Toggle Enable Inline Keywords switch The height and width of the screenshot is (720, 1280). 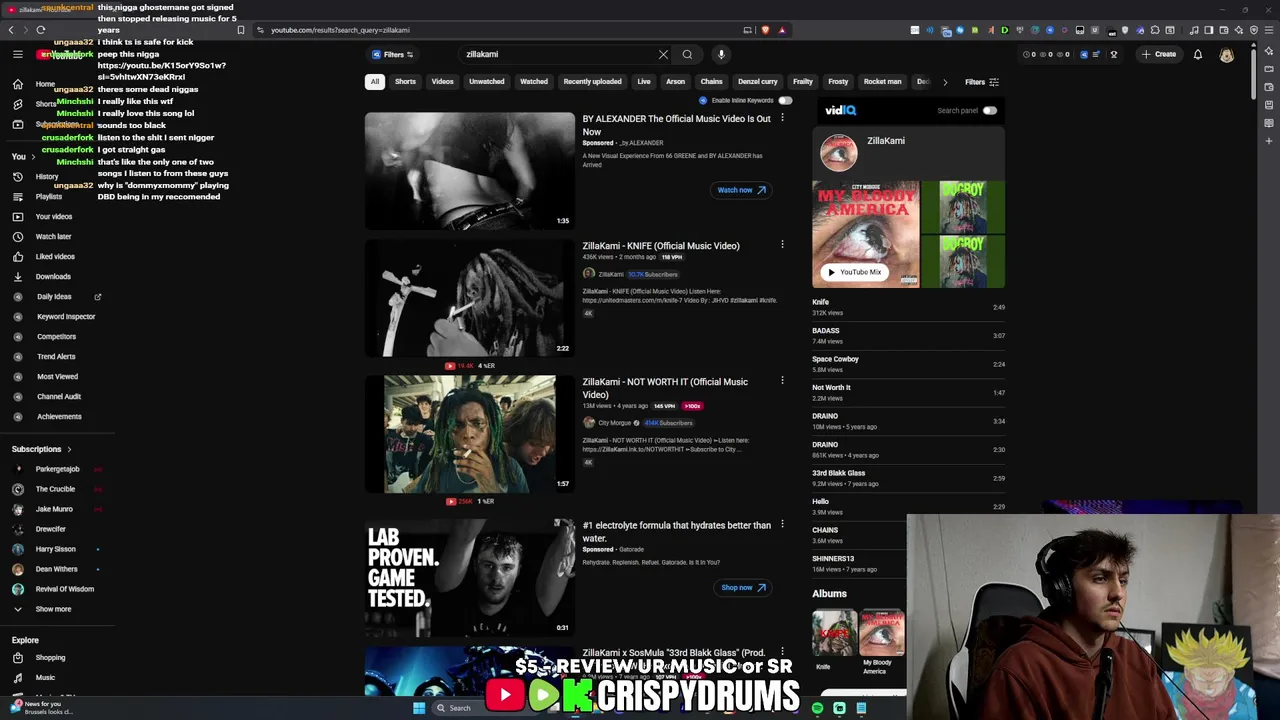[x=785, y=100]
